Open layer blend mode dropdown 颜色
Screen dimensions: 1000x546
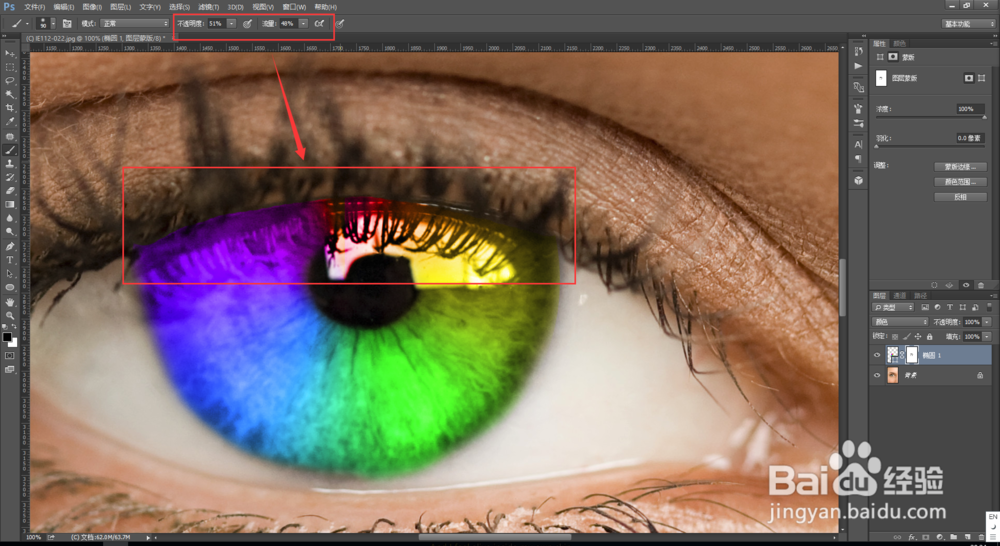(x=900, y=322)
